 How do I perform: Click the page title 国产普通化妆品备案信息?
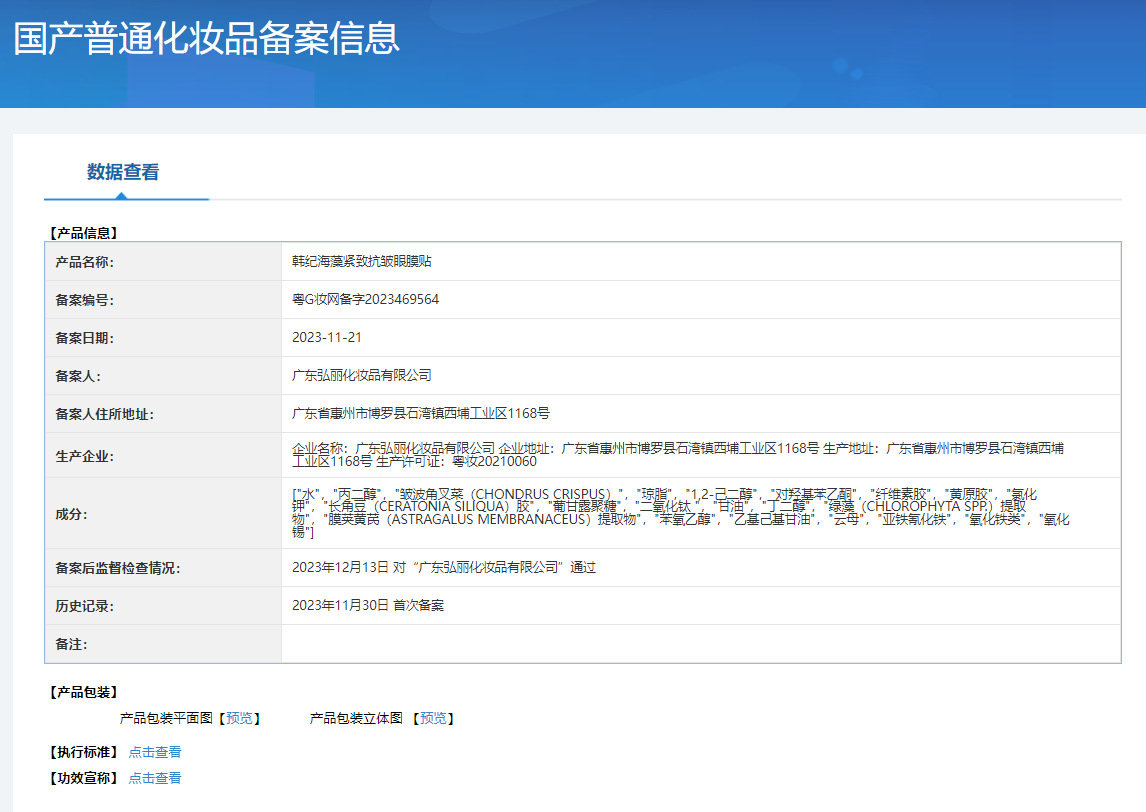click(x=207, y=39)
